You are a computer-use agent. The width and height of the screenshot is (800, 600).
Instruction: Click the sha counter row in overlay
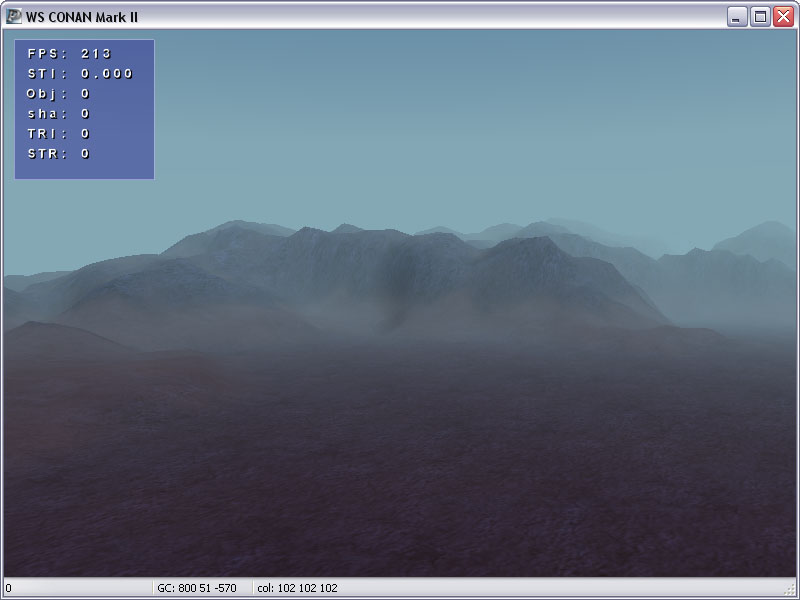[x=58, y=114]
